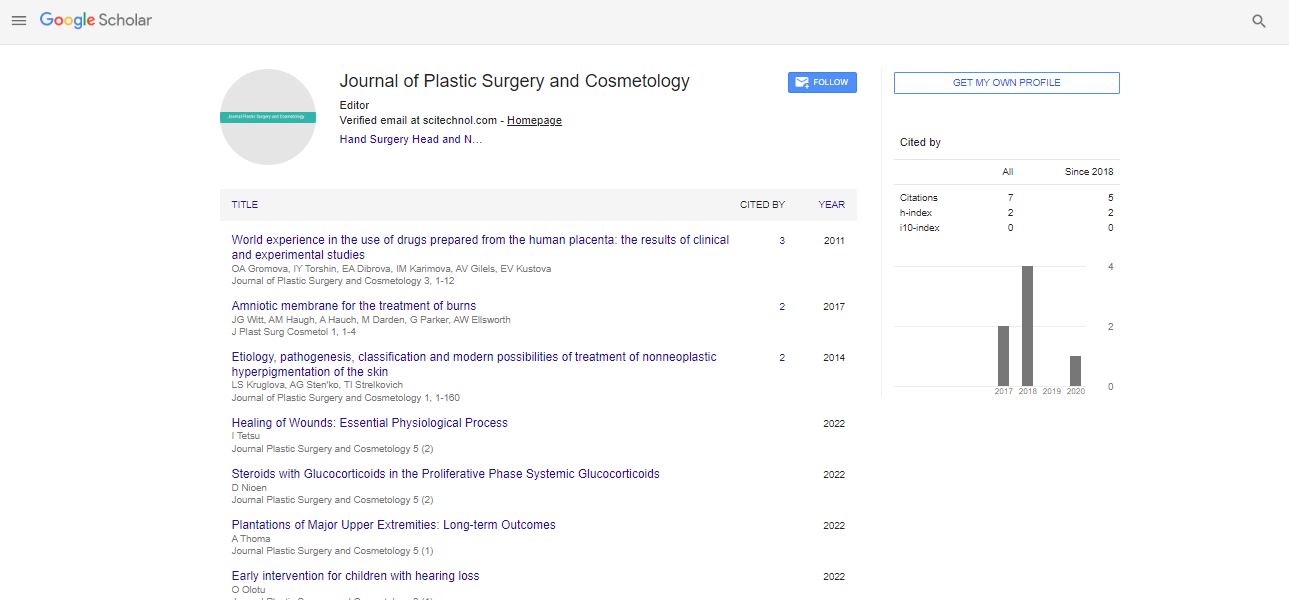Click the 2018 citations bar in chart
The height and width of the screenshot is (600, 1289).
1028,326
